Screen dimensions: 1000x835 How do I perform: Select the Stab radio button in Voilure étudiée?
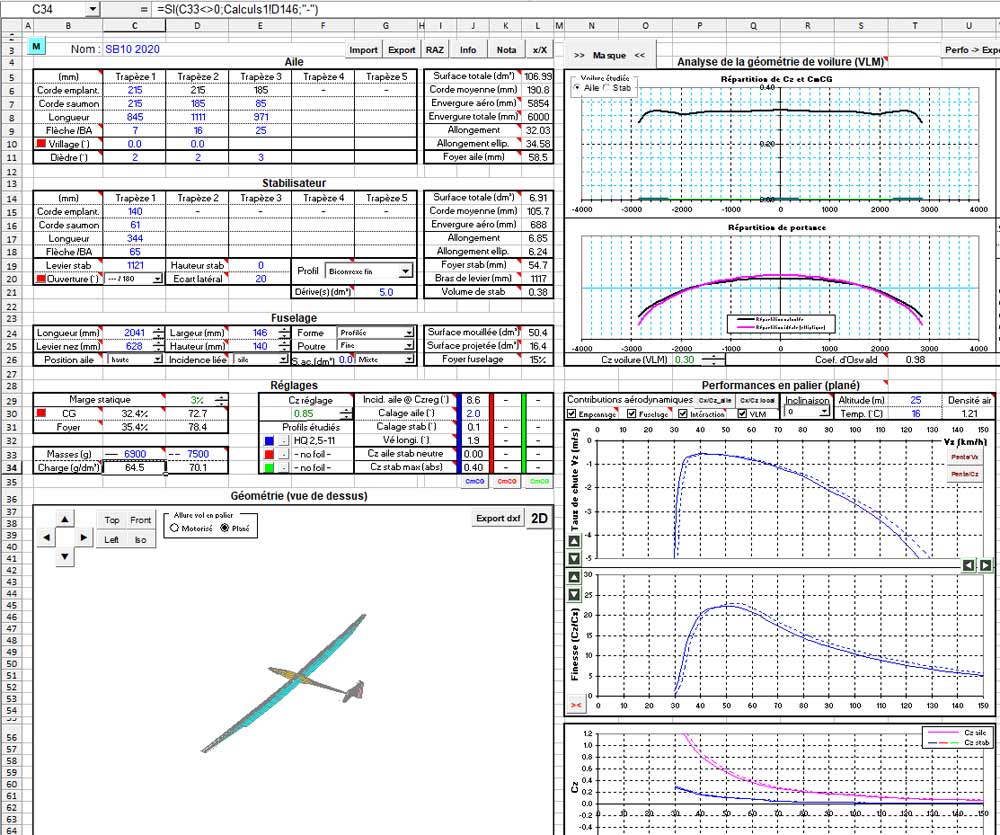pyautogui.click(x=607, y=87)
